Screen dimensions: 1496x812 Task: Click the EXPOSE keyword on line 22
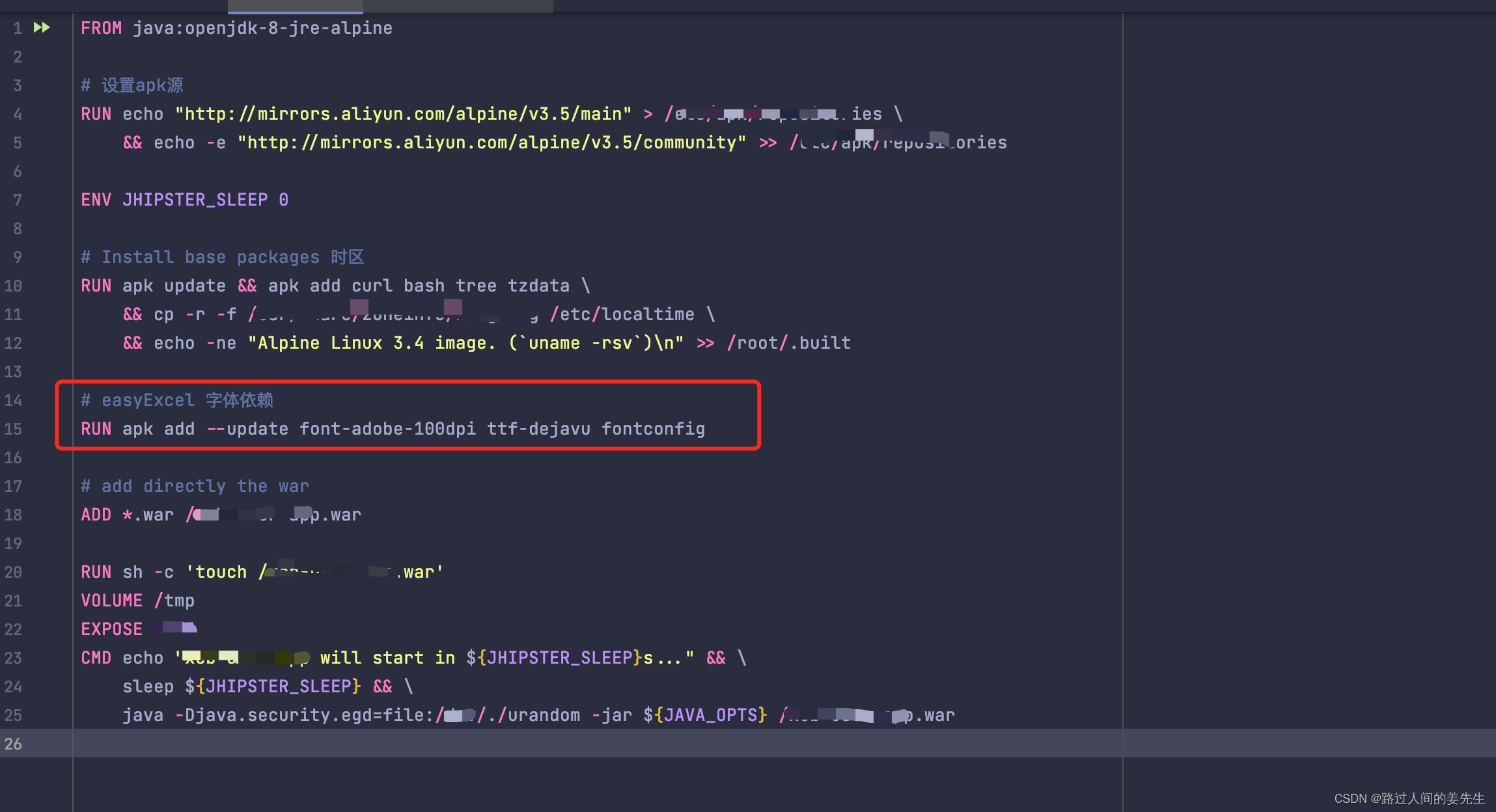111,629
